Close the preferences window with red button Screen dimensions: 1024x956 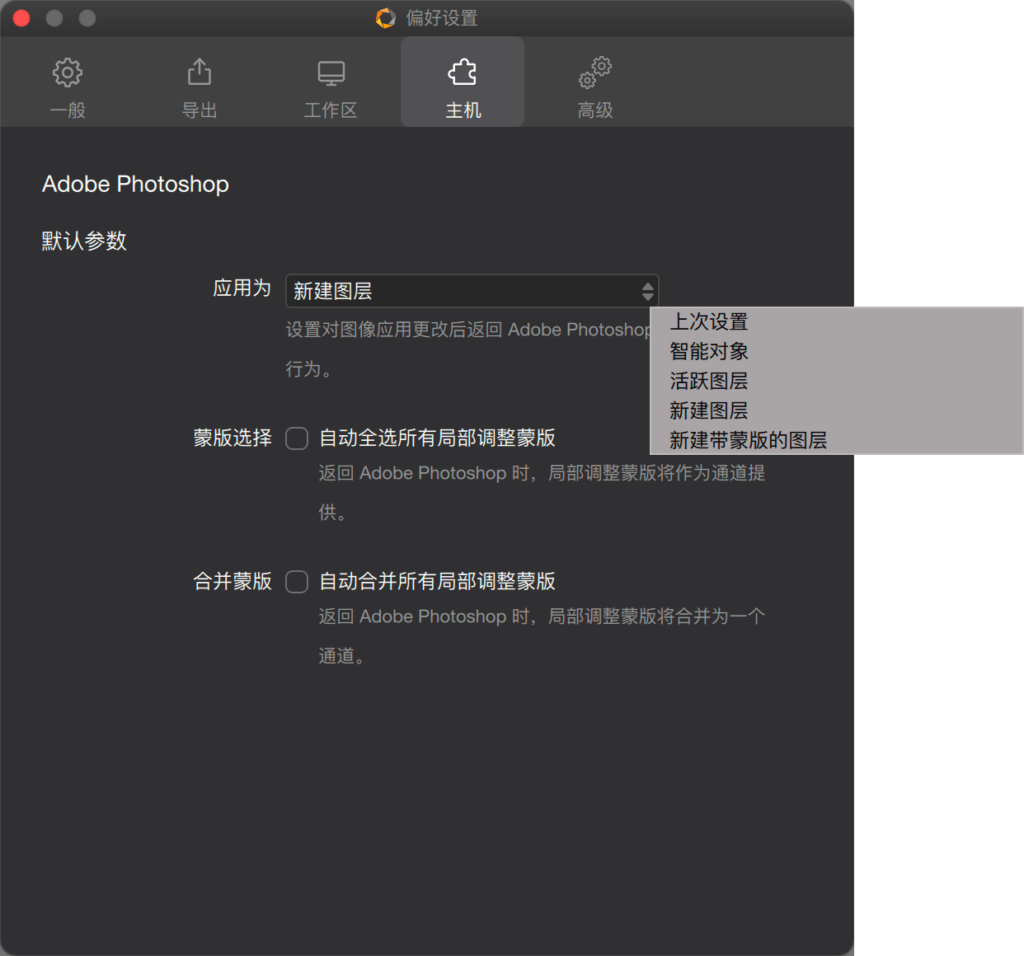click(22, 18)
